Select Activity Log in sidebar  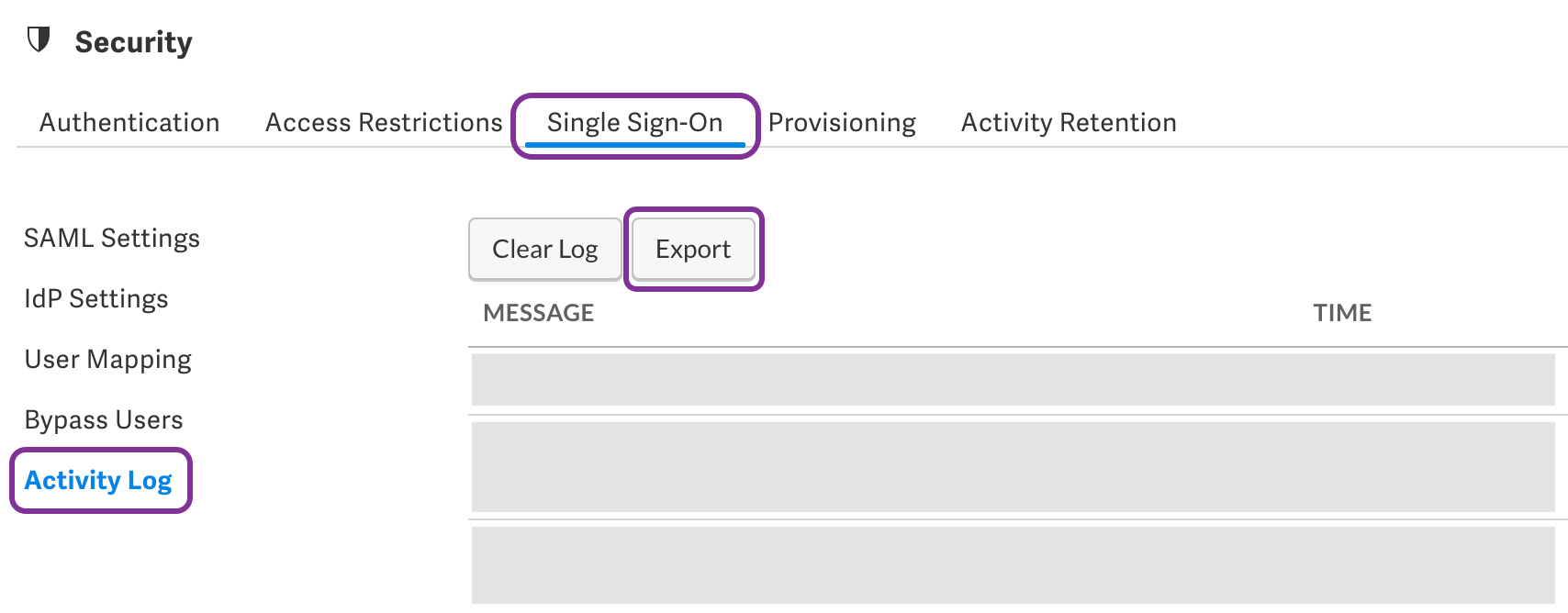(98, 481)
